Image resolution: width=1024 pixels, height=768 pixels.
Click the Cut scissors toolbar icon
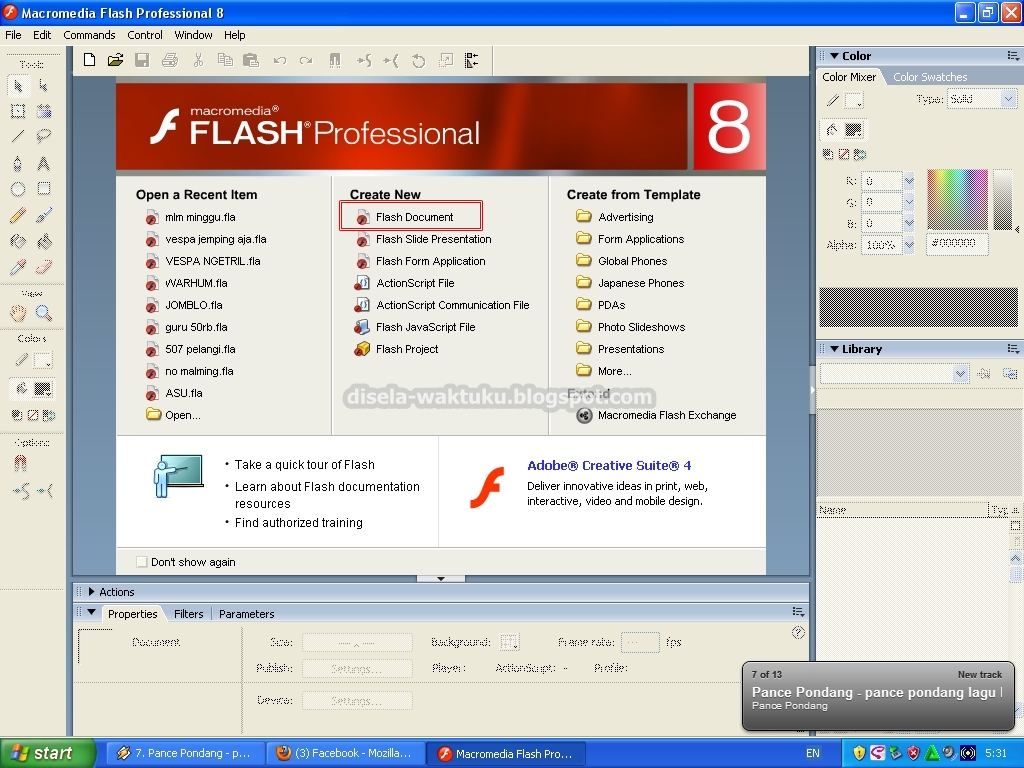coord(199,61)
